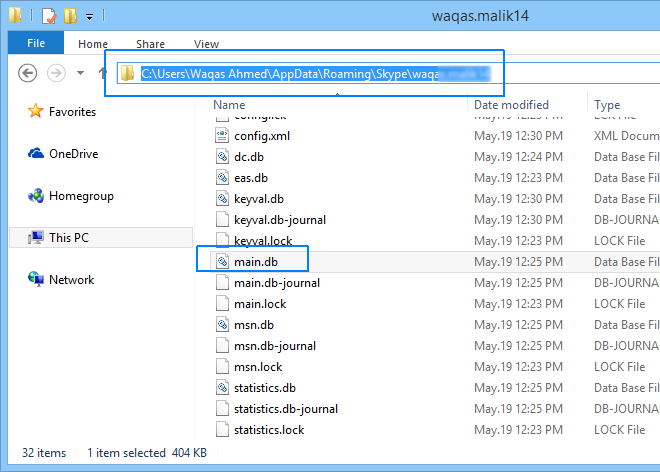Screen dimensions: 660x472
Task: Click the Up one level arrow
Action: 101,73
